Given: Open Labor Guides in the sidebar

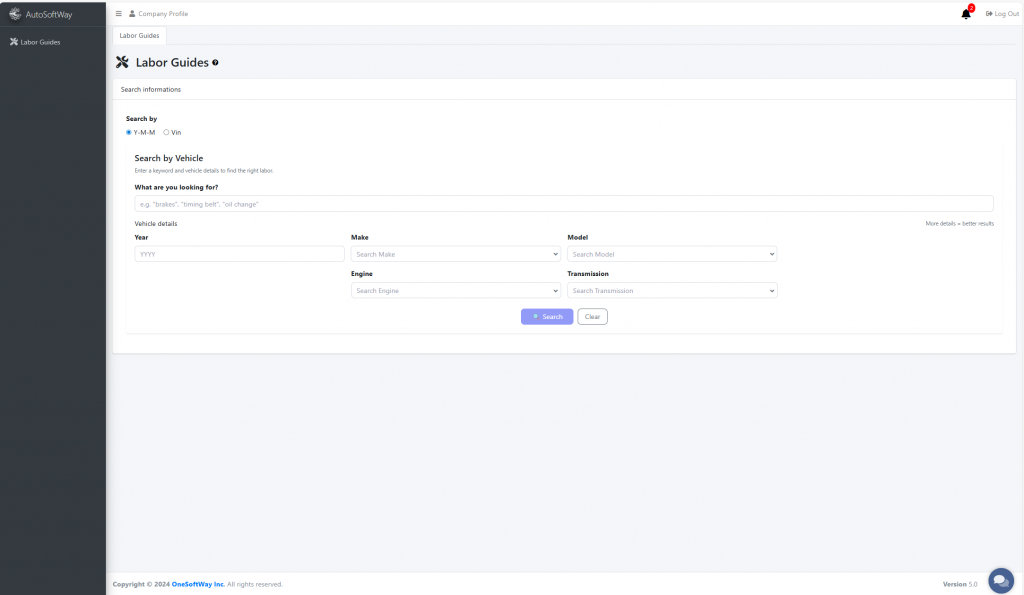Looking at the screenshot, I should coord(40,42).
